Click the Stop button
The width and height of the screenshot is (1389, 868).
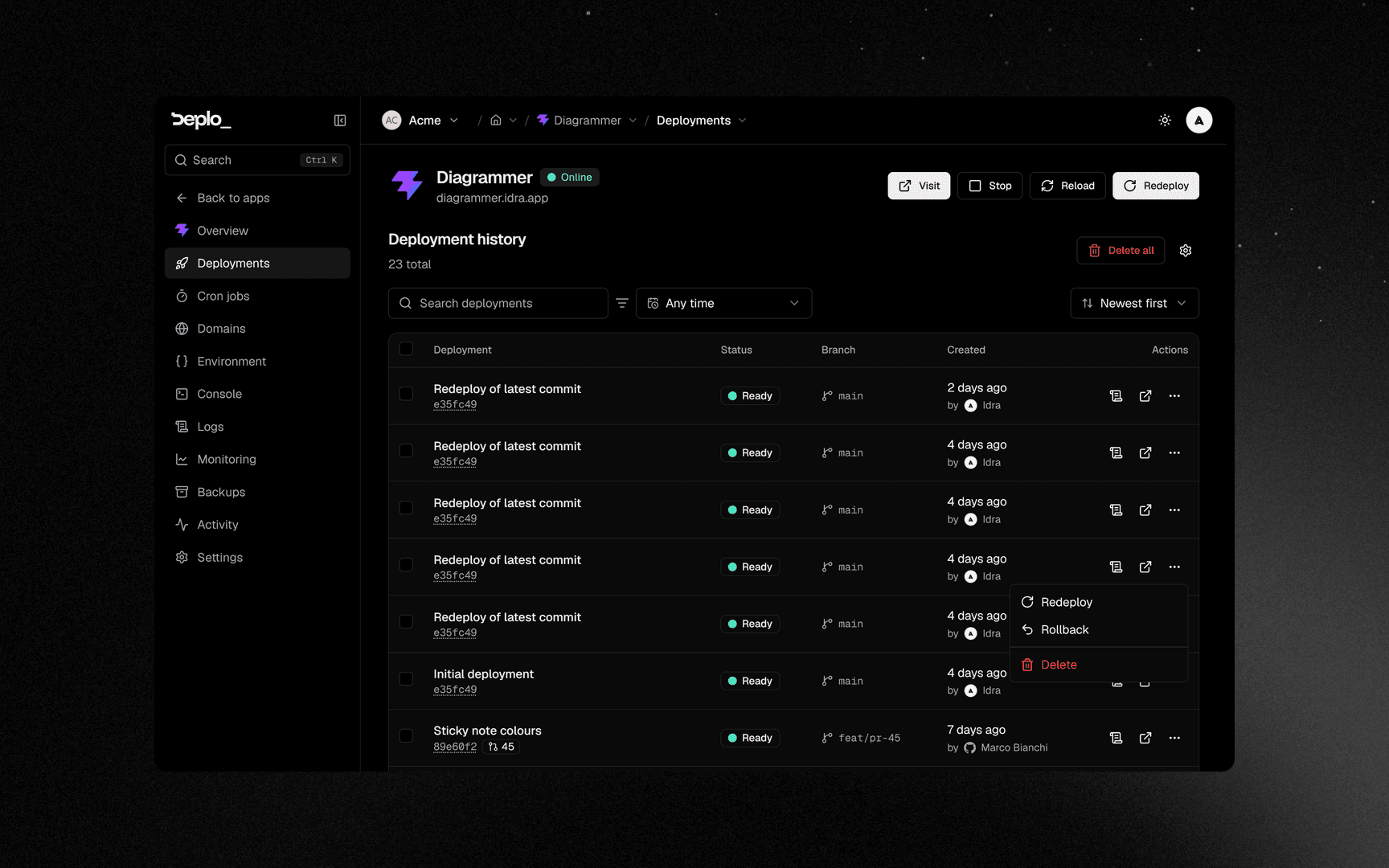coord(990,186)
